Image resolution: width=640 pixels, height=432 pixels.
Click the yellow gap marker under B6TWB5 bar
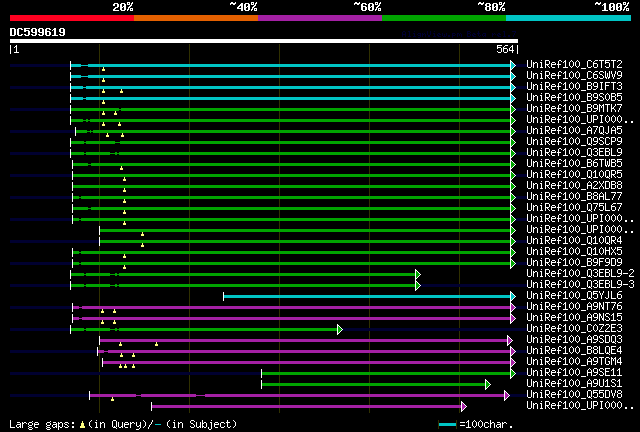(121, 168)
